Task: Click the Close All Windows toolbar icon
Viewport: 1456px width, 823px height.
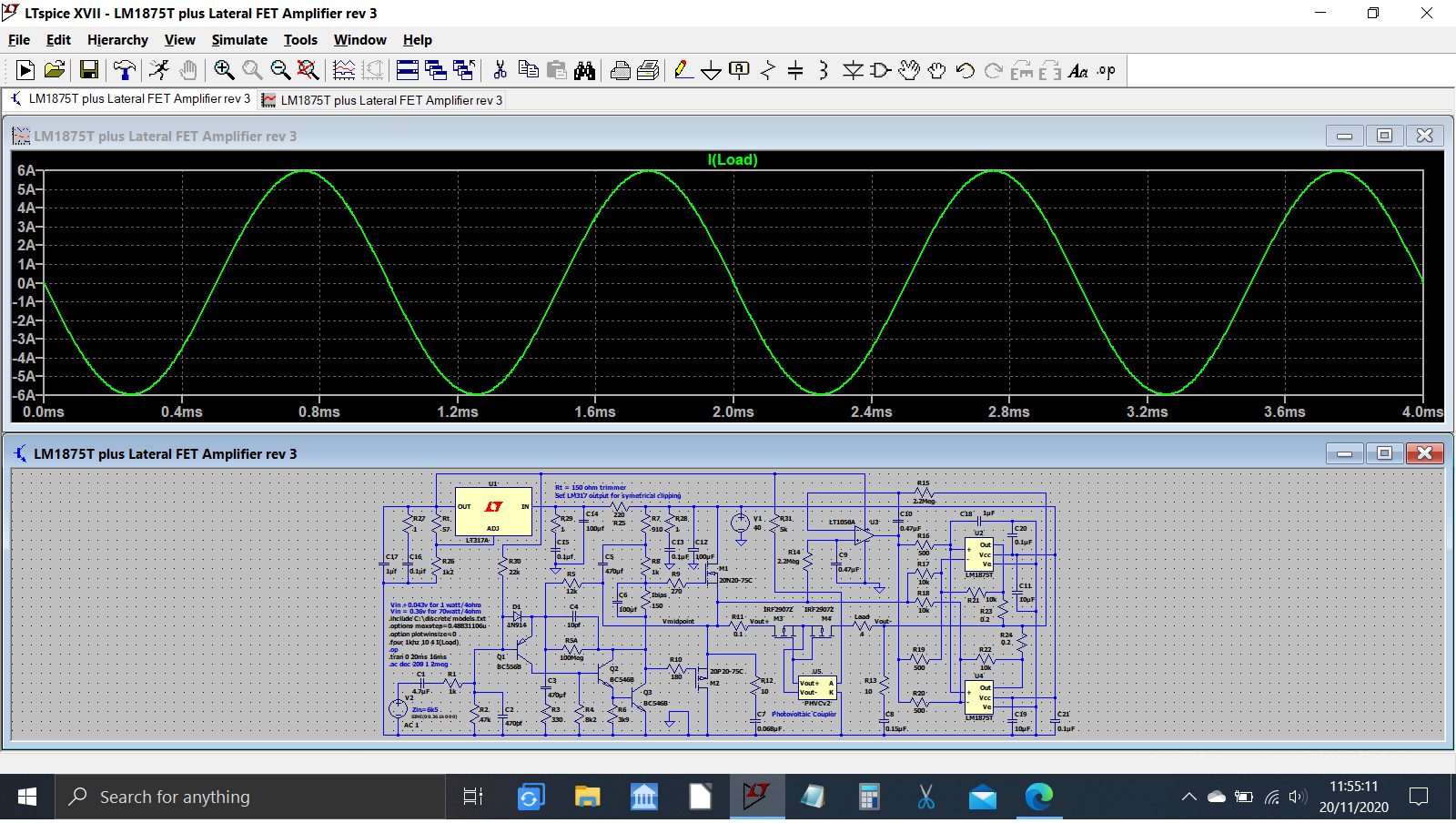Action: click(x=464, y=70)
